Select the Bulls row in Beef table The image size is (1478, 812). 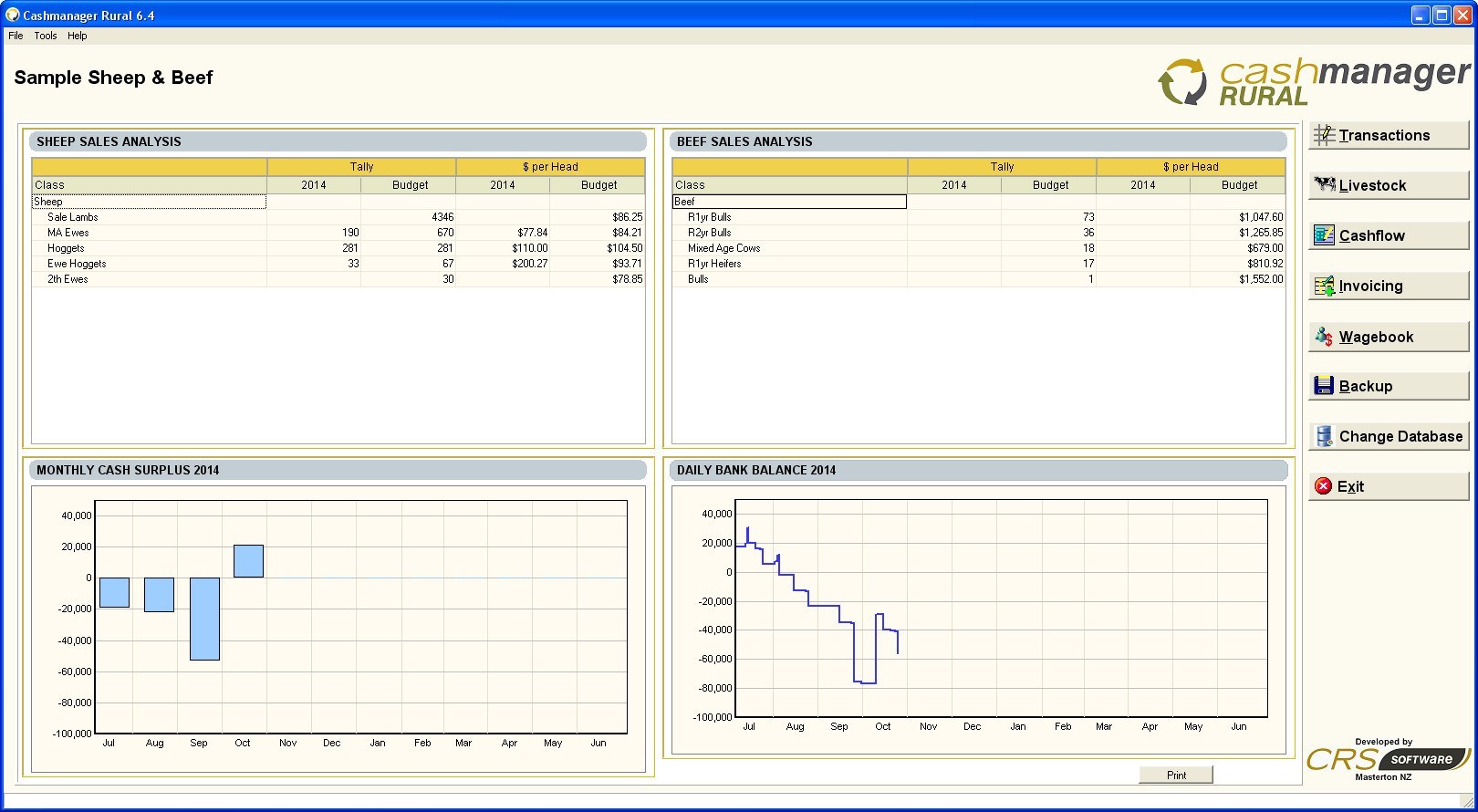[979, 279]
